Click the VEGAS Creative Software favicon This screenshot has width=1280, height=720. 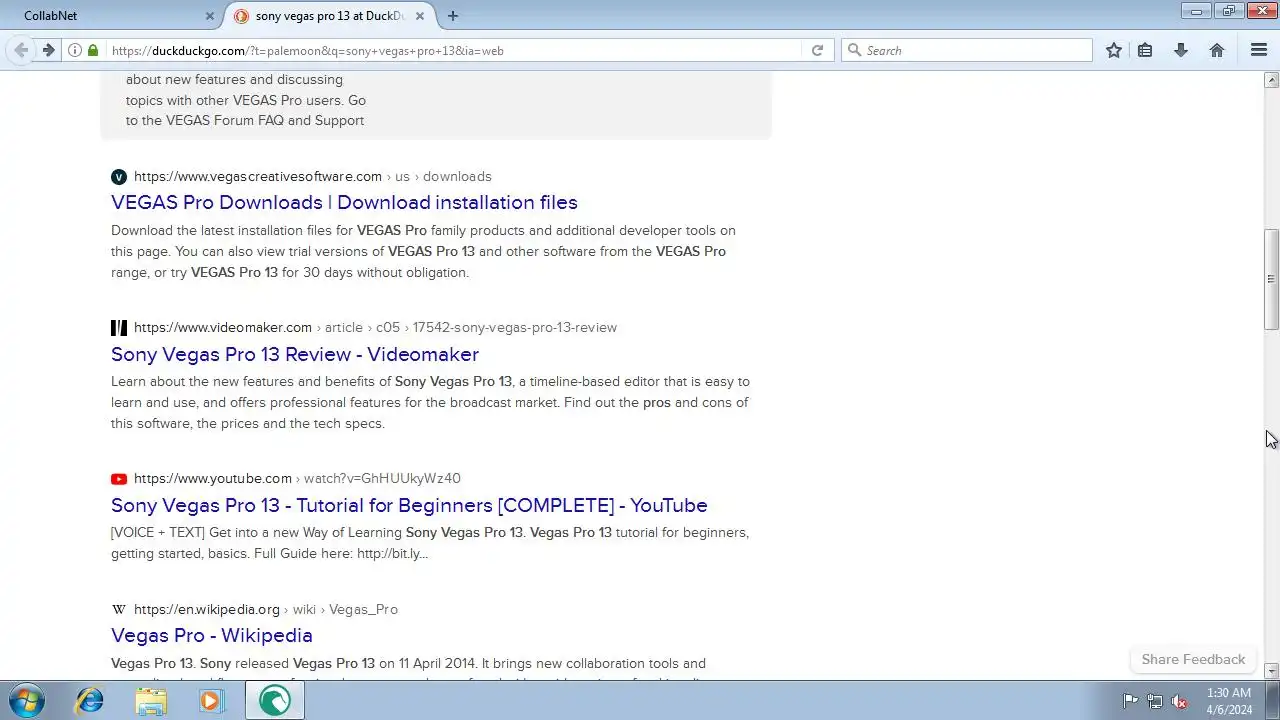[x=119, y=177]
